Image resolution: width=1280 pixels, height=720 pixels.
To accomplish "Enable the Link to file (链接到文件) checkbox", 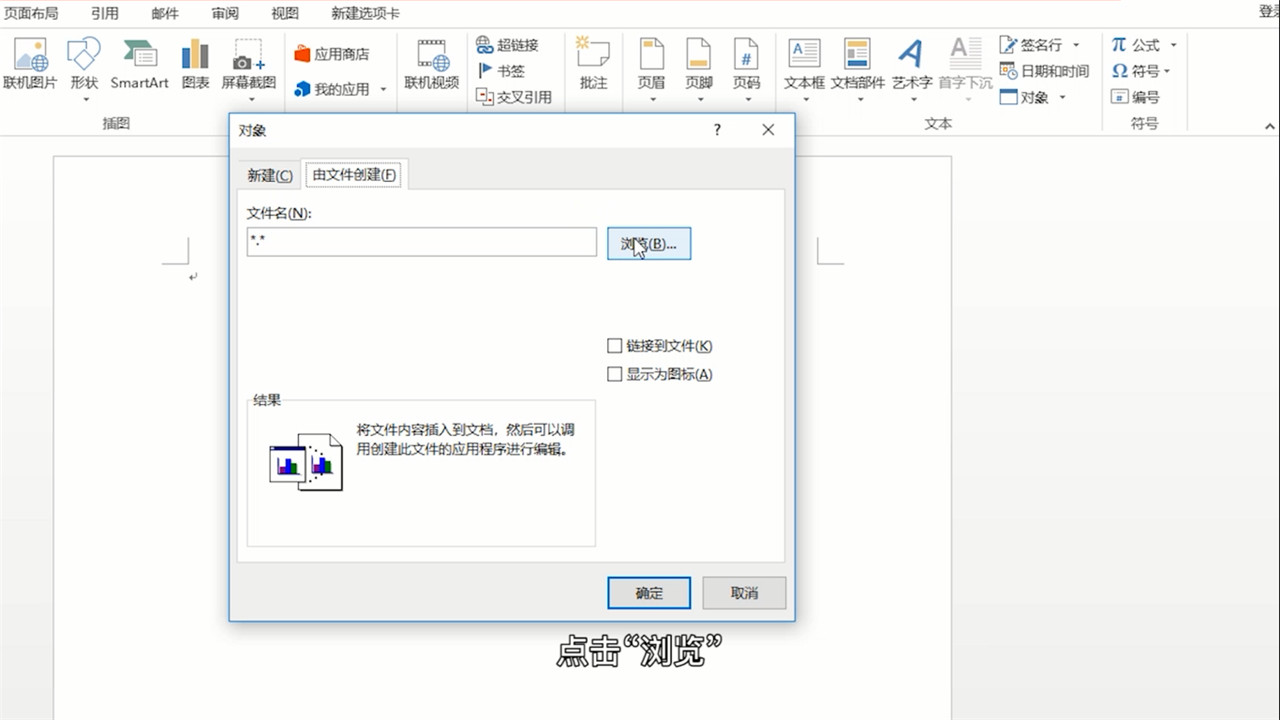I will [x=614, y=346].
